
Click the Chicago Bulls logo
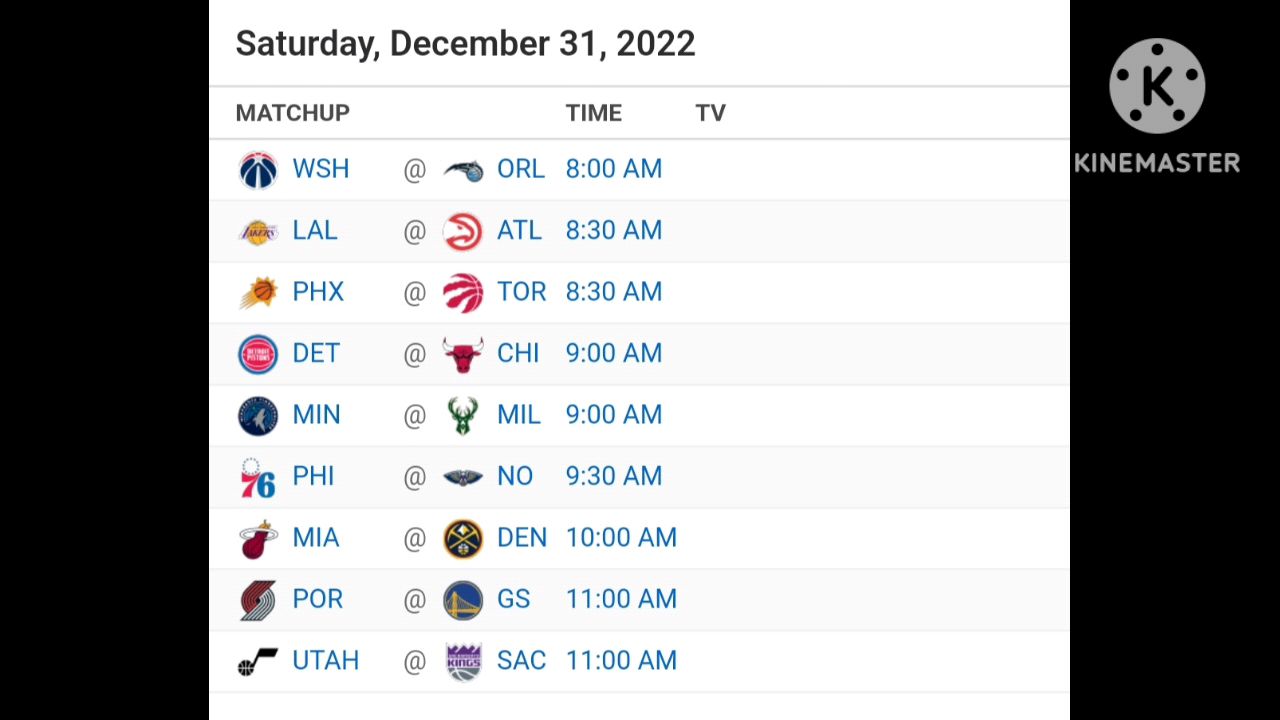click(463, 354)
